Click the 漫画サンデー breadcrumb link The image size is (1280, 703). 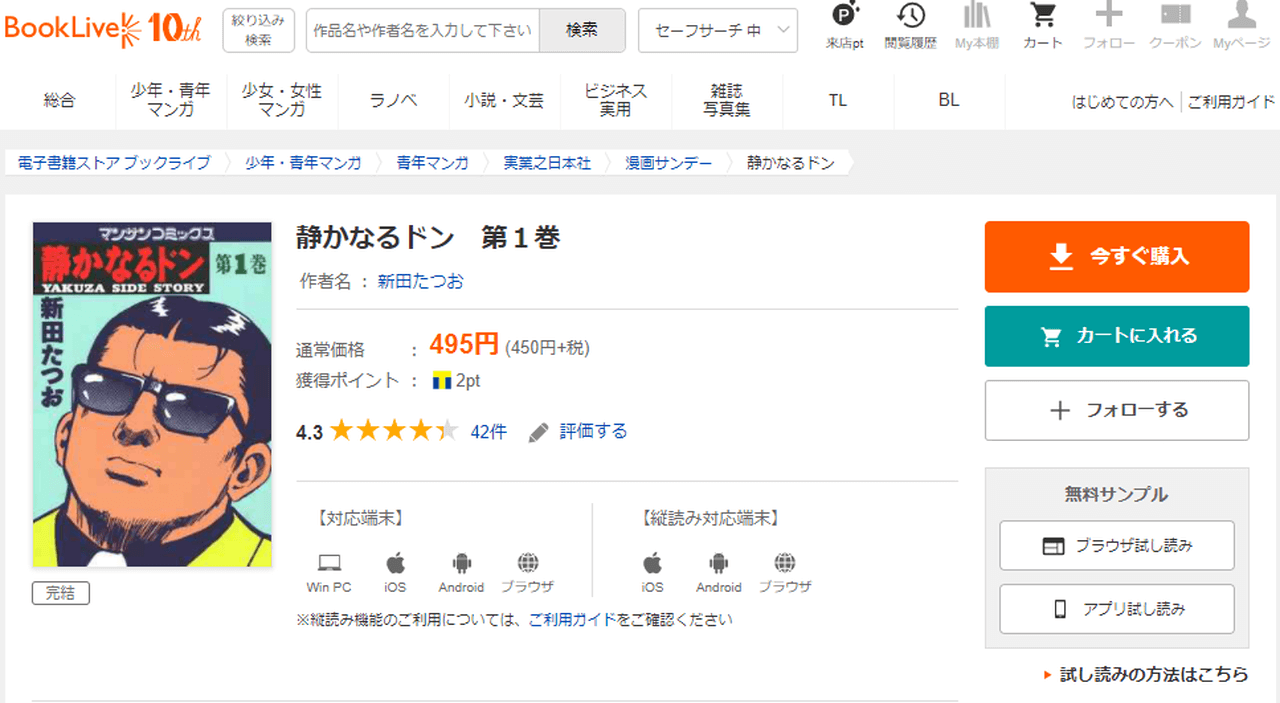[x=669, y=162]
